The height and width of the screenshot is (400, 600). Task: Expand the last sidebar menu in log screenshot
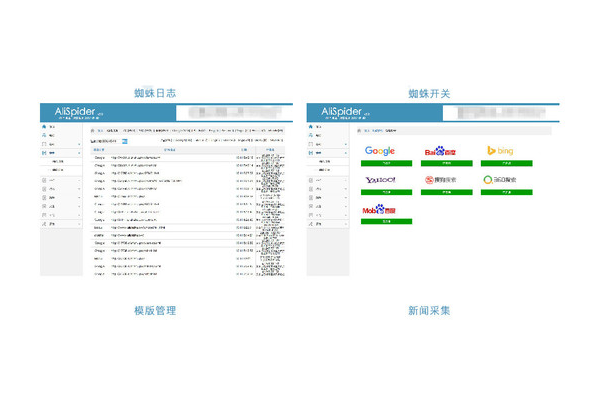(x=62, y=224)
